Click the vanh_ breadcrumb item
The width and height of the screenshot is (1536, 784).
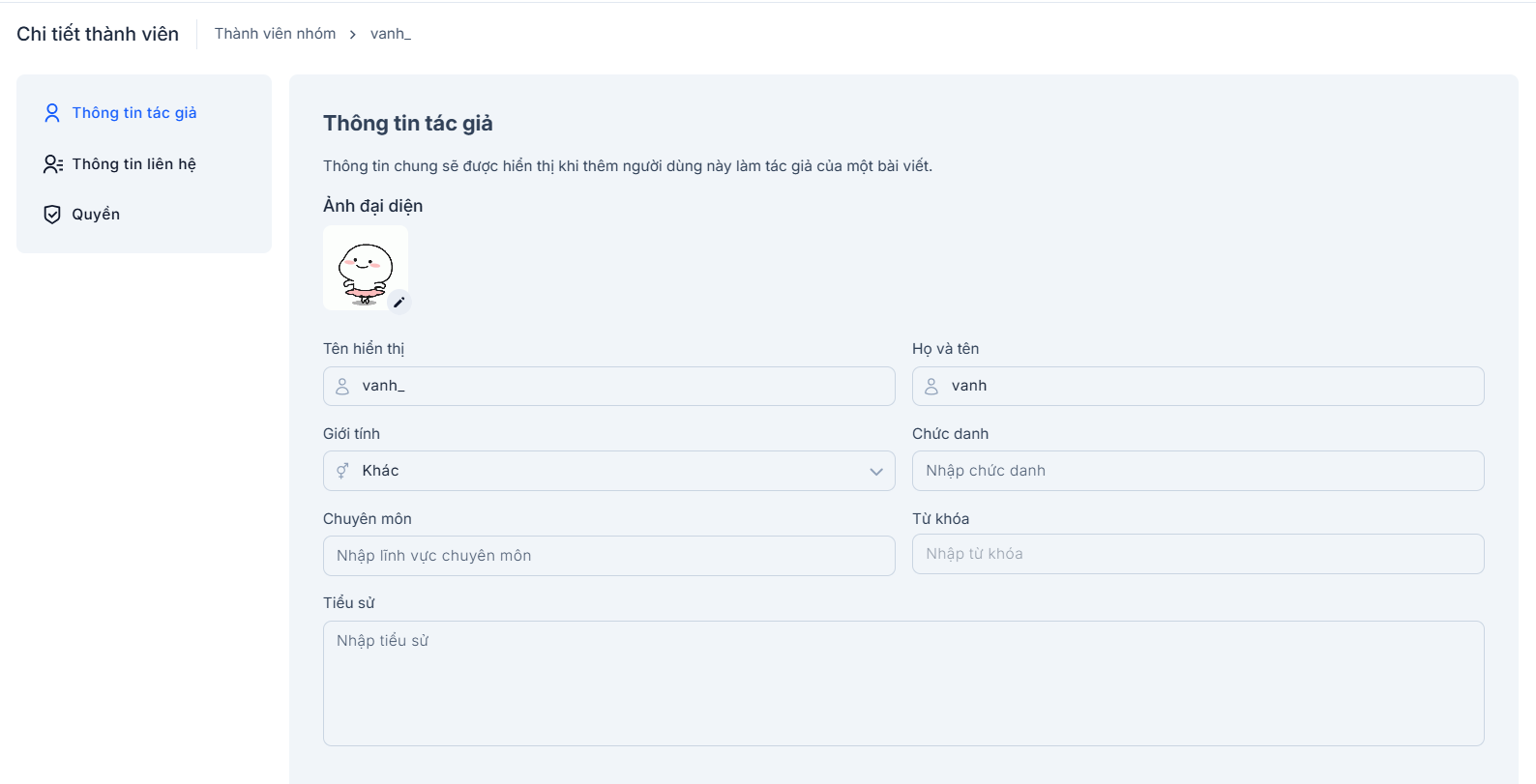(x=391, y=34)
